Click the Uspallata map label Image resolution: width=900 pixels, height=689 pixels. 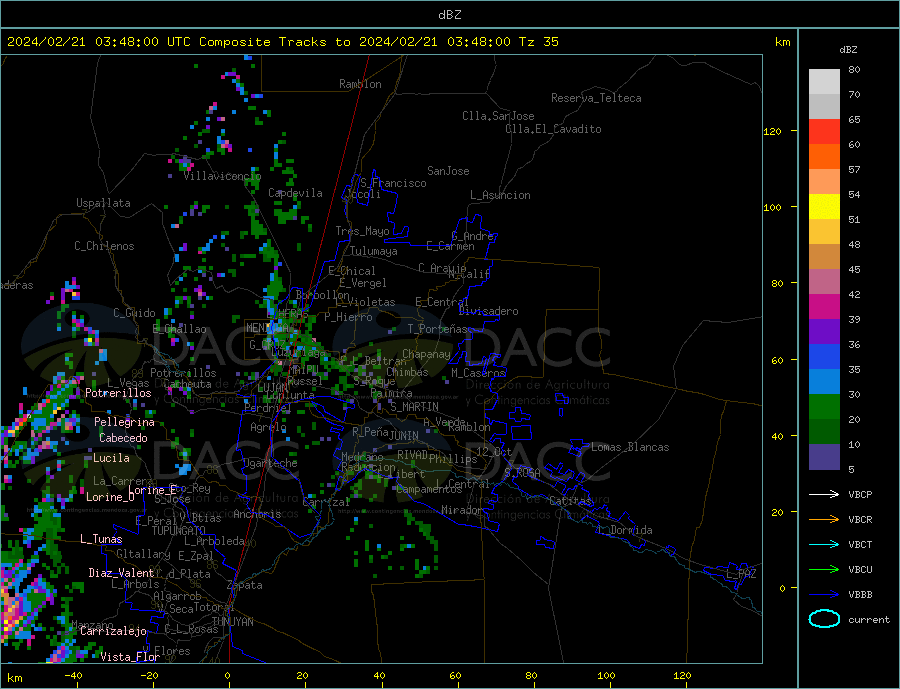(x=103, y=203)
